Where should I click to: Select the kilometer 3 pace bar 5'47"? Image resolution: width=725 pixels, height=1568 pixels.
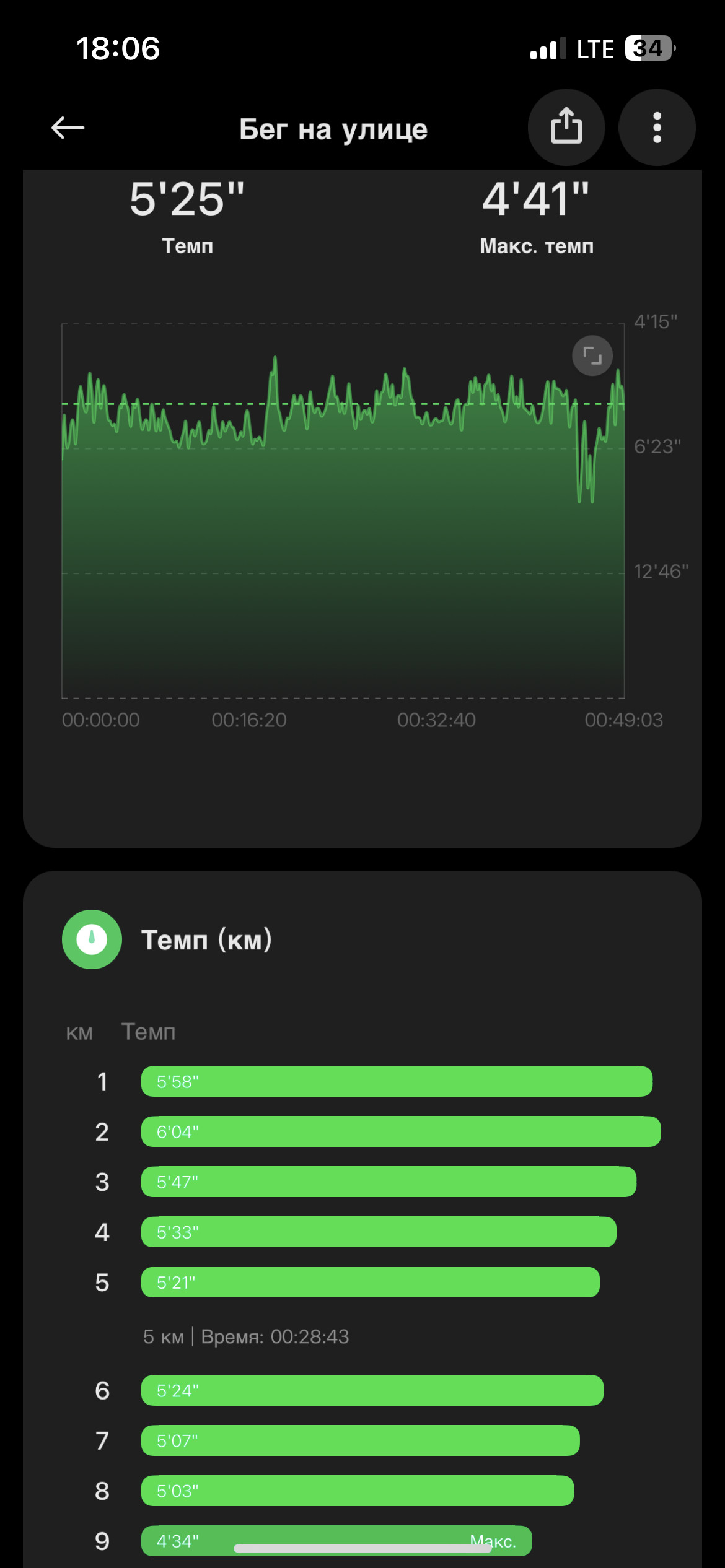389,1182
